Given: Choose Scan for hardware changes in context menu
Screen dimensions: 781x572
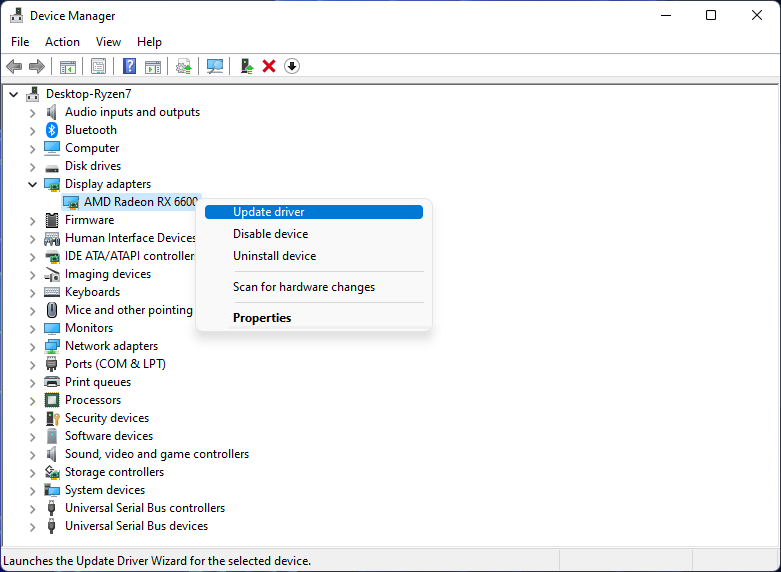Looking at the screenshot, I should [x=314, y=287].
